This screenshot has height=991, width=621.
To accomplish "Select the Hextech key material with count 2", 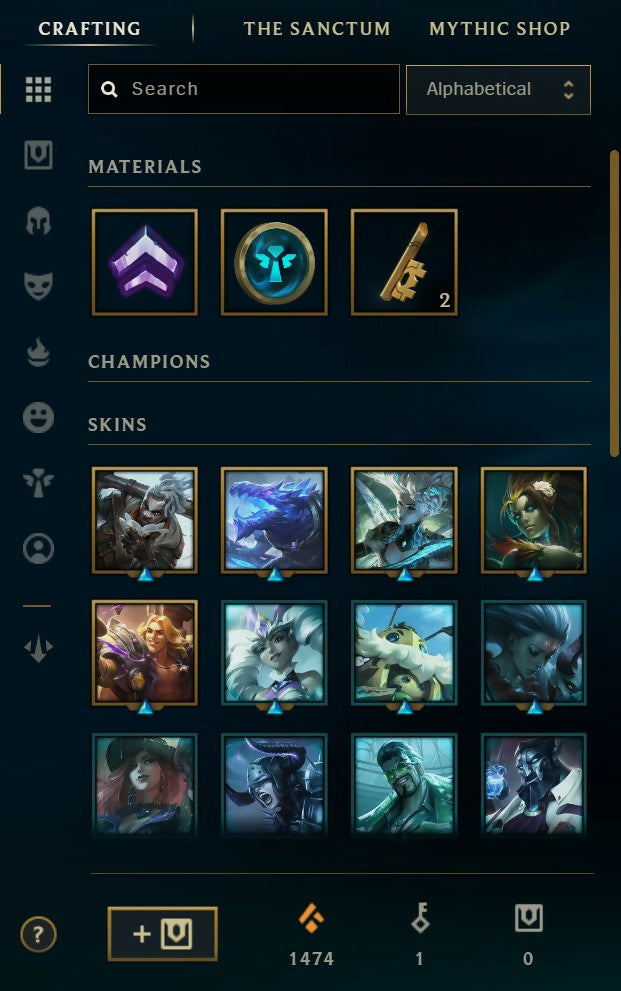I will (x=404, y=262).
